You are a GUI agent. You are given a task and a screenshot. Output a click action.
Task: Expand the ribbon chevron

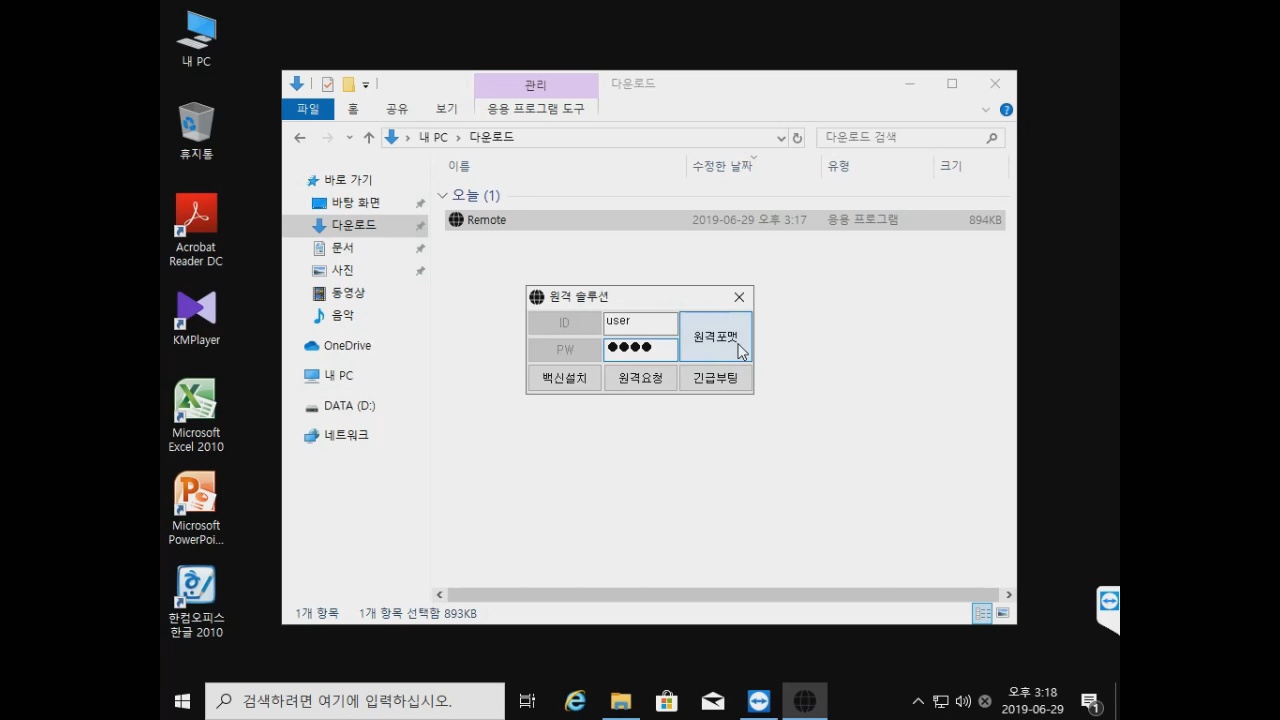[985, 110]
